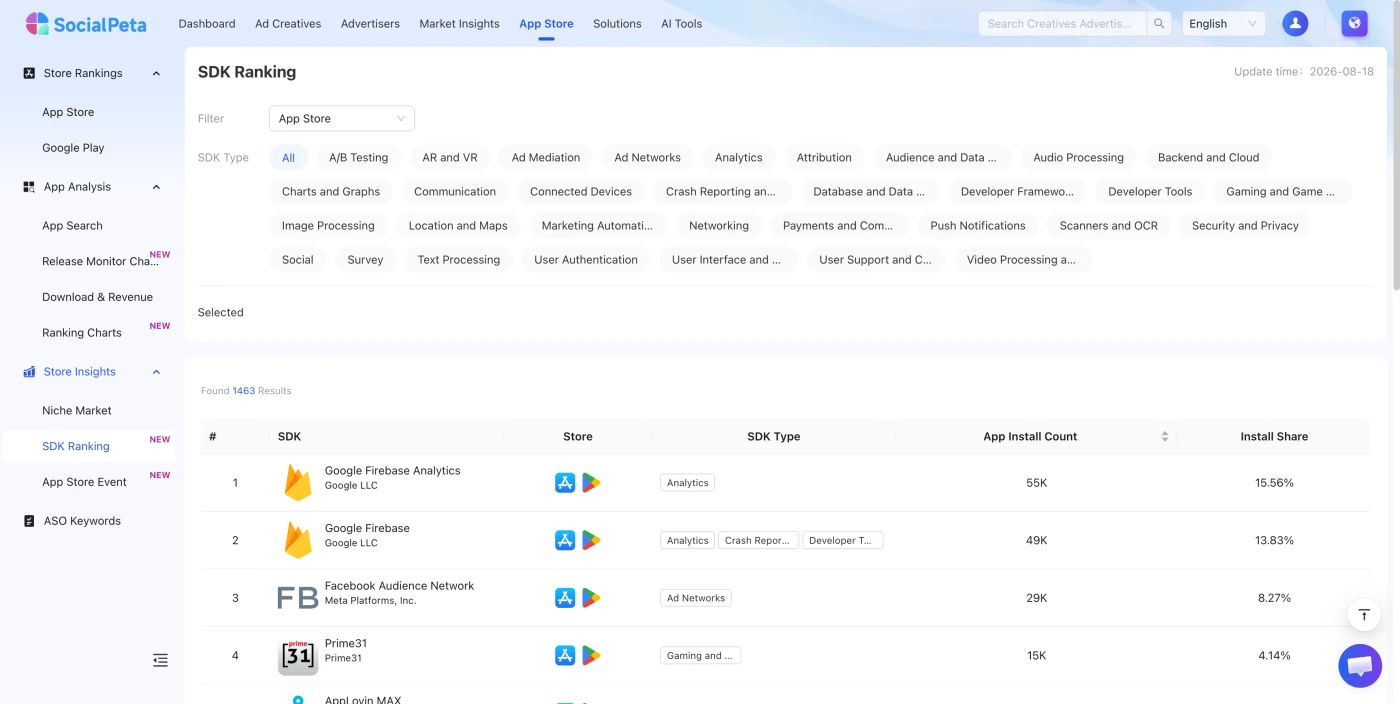This screenshot has width=1400, height=704.
Task: Toggle the Push Notifications filter chip
Action: coord(978,226)
